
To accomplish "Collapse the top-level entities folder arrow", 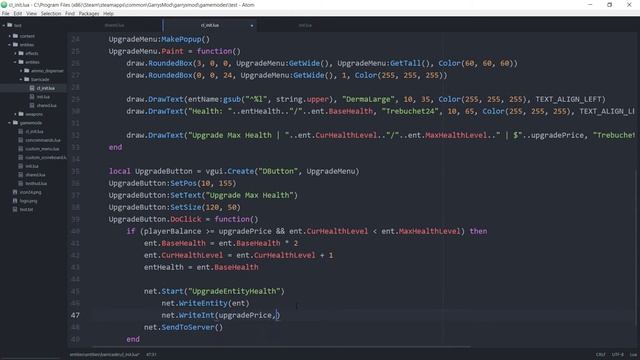I will [x=10, y=44].
